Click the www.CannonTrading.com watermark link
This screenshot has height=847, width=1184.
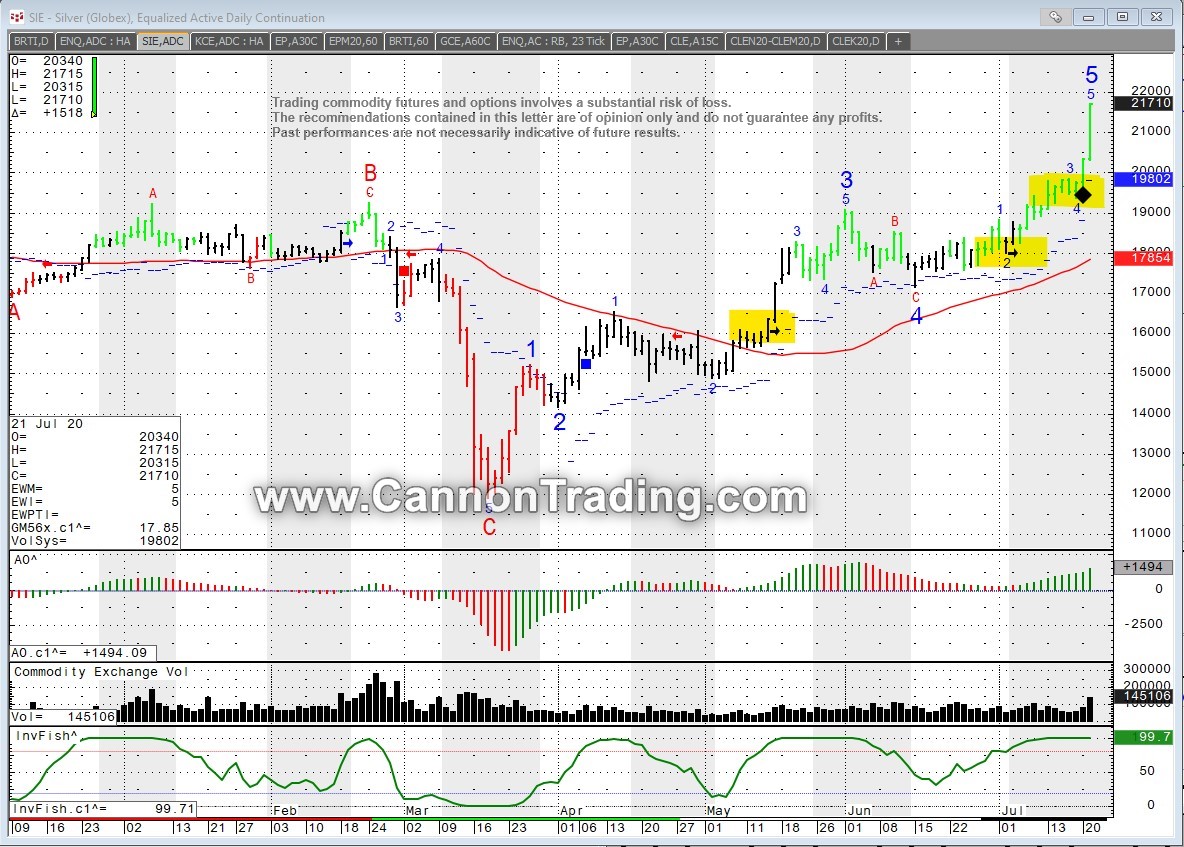pyautogui.click(x=530, y=497)
